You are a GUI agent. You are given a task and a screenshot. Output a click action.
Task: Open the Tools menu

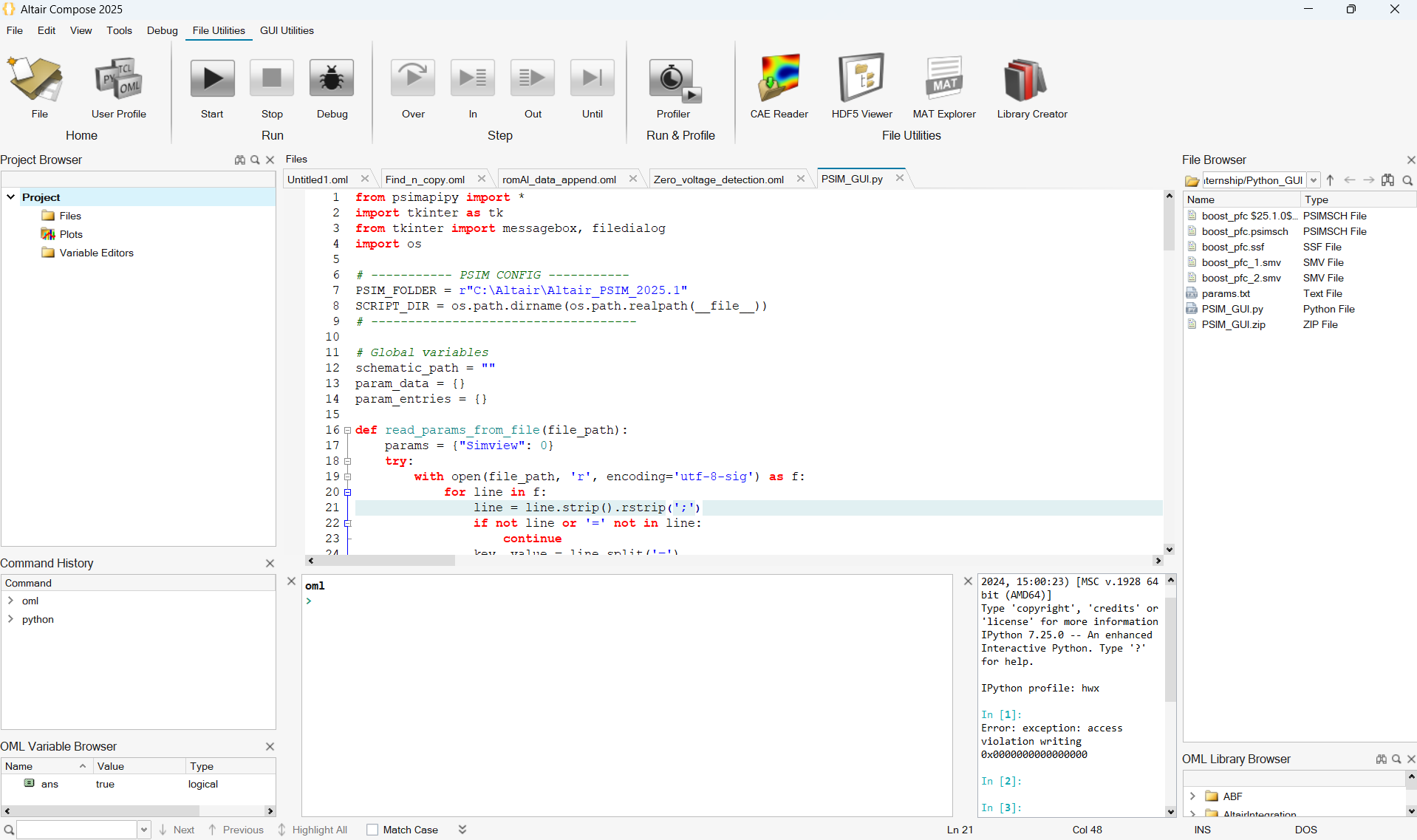point(119,30)
